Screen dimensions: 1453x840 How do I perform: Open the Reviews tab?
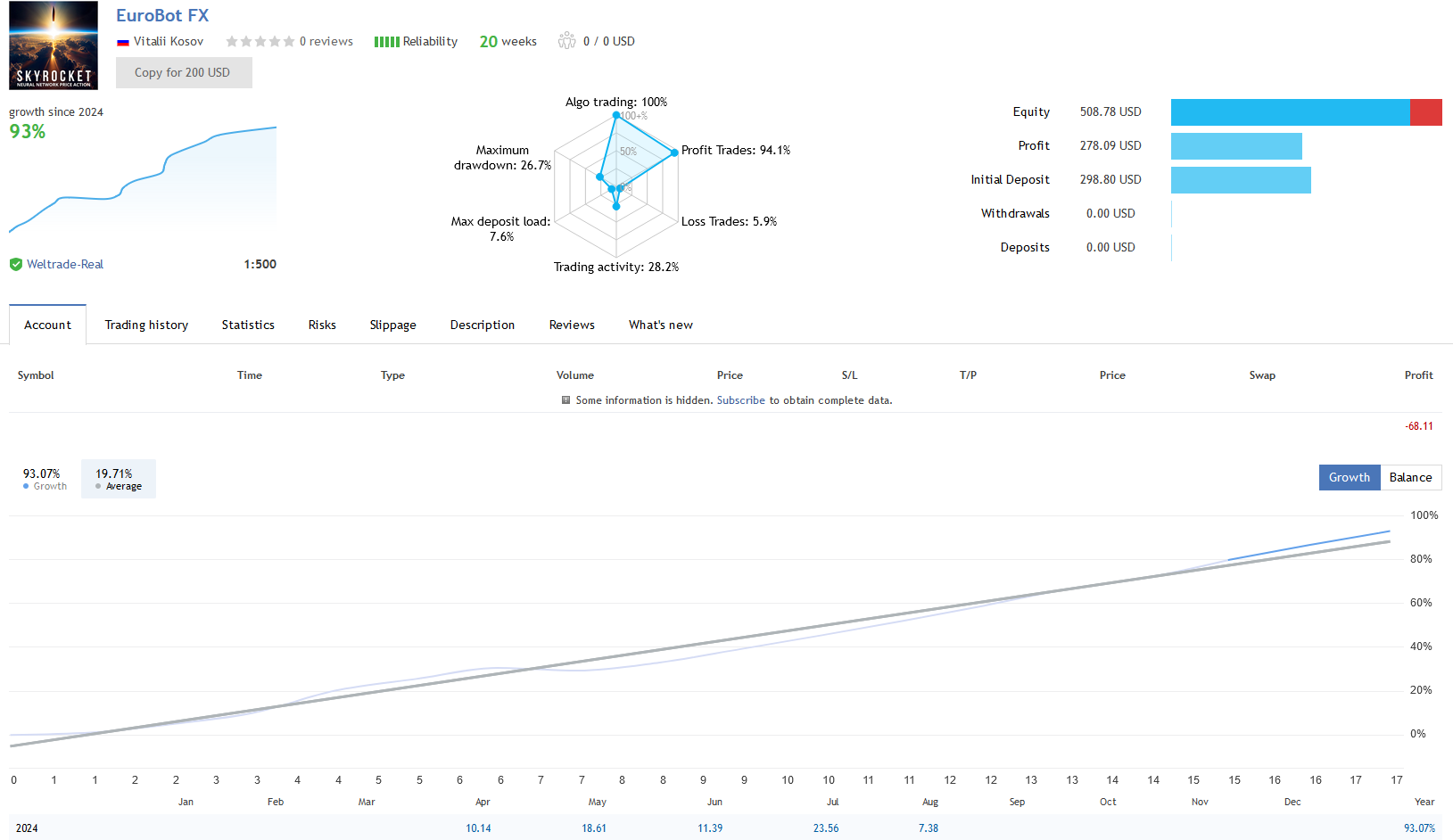(572, 325)
